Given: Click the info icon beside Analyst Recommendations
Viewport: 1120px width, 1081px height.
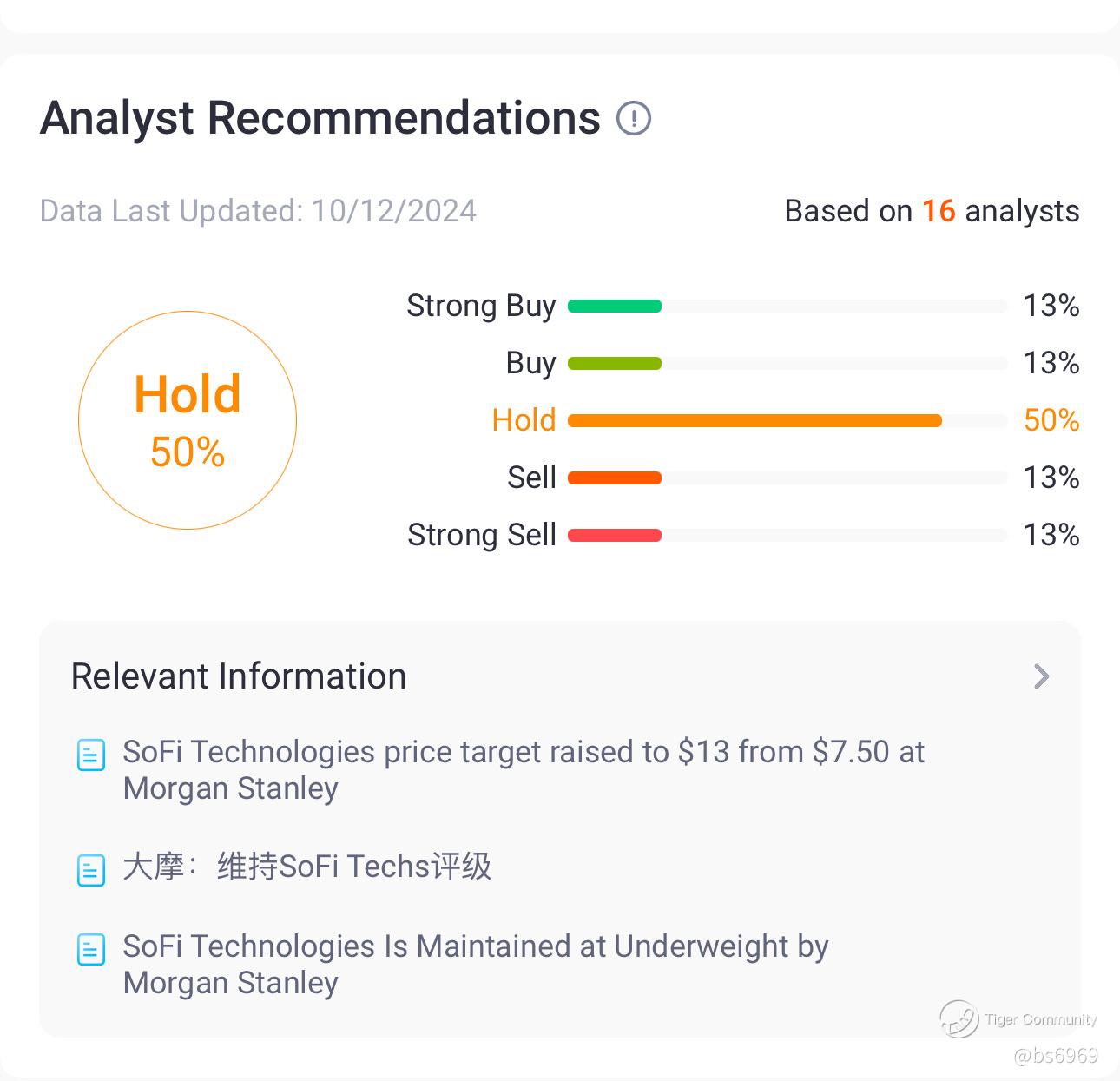Looking at the screenshot, I should [x=634, y=118].
